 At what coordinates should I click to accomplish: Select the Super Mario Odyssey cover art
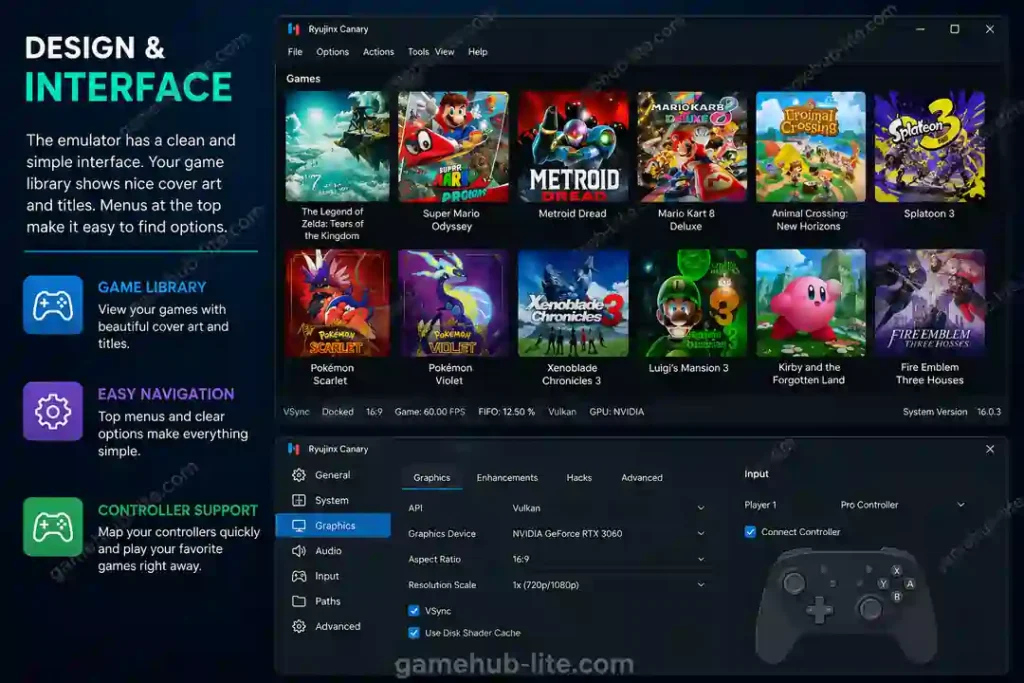[453, 146]
